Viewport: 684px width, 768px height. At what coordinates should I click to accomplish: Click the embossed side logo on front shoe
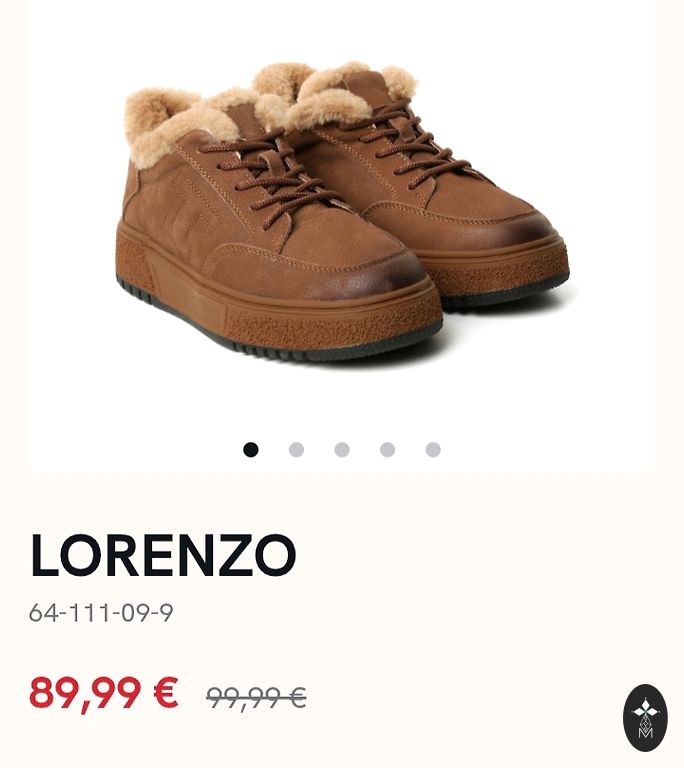tap(189, 211)
